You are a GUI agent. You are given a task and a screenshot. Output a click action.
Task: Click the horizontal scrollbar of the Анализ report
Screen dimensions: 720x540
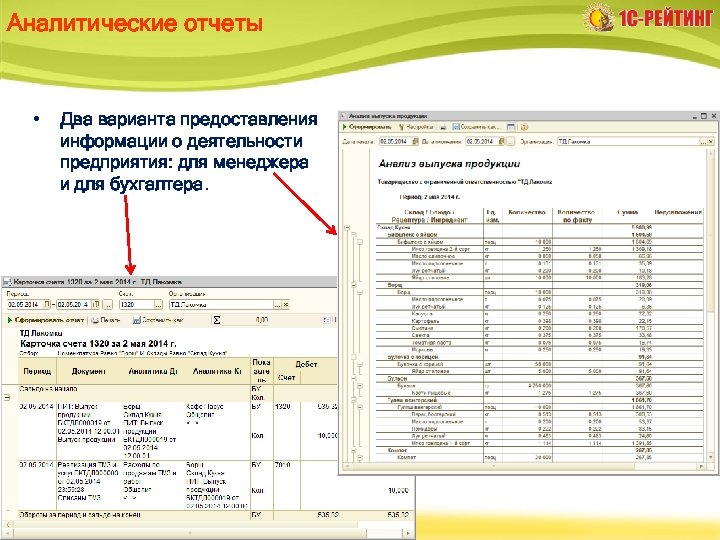click(x=524, y=466)
